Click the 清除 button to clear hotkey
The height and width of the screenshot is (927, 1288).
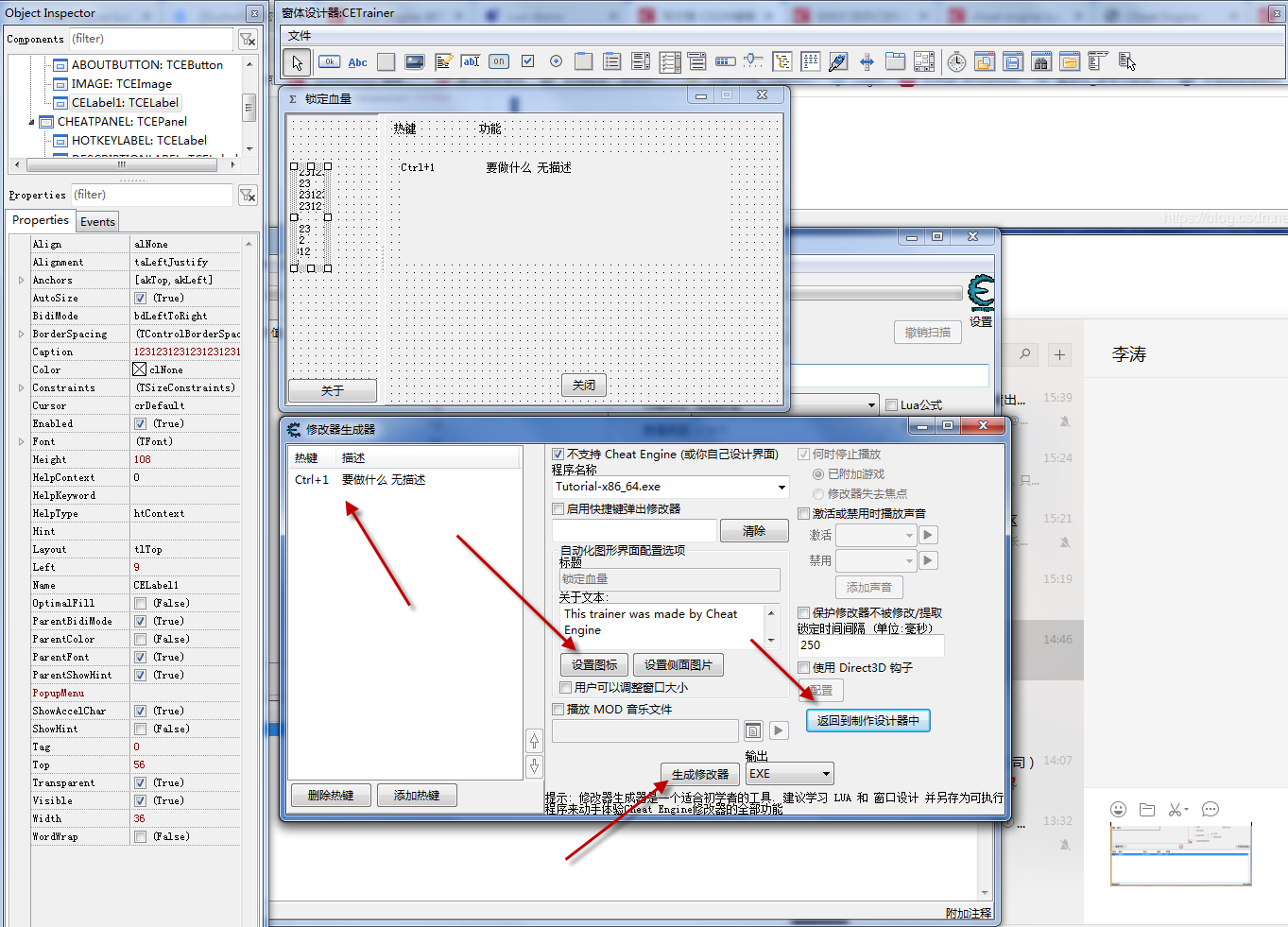754,530
